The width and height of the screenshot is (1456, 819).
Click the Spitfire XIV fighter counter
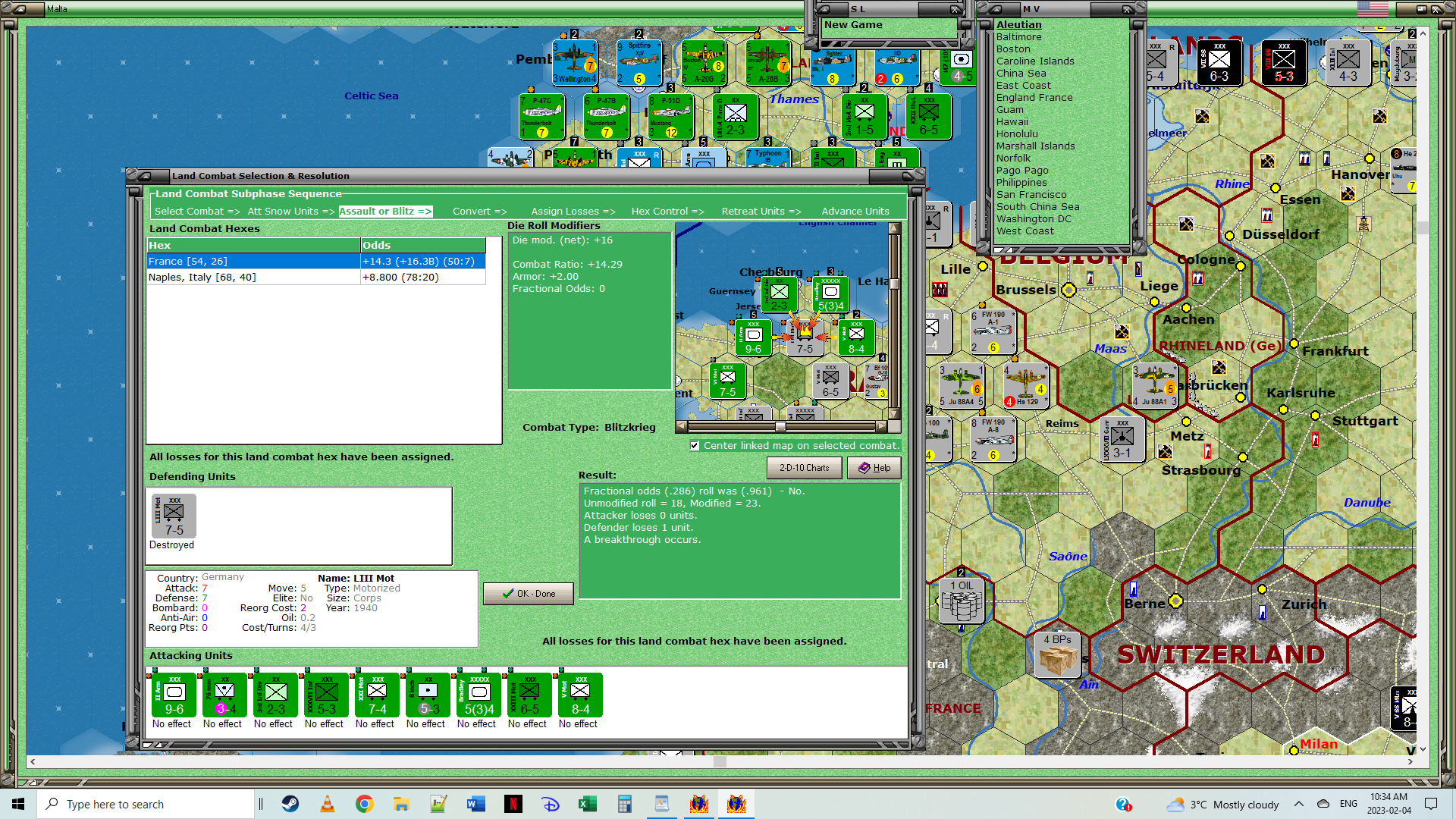(x=639, y=63)
